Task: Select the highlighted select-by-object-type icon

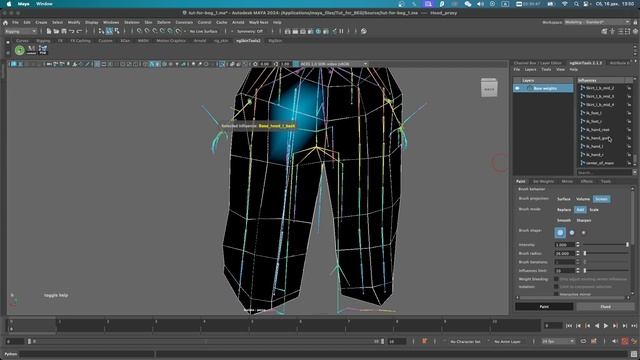Action: [109, 31]
